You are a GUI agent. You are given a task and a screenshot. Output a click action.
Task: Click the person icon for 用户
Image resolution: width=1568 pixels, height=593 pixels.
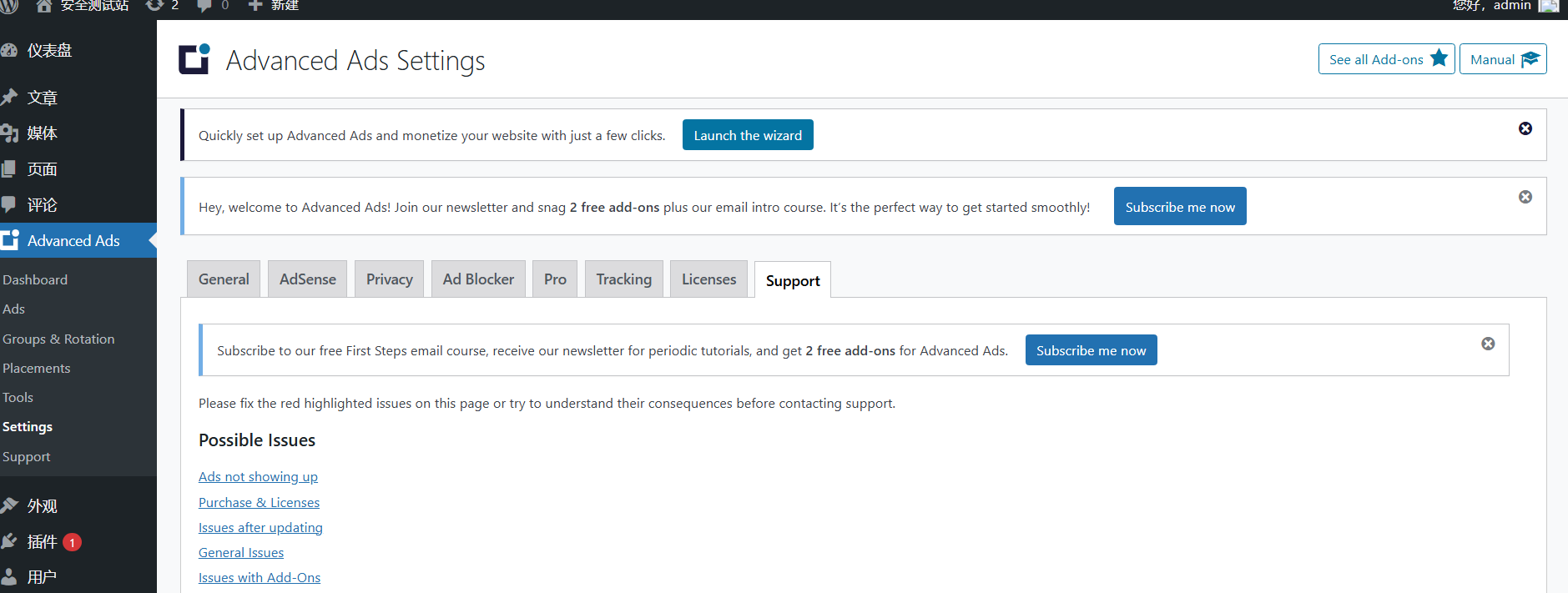(9, 576)
